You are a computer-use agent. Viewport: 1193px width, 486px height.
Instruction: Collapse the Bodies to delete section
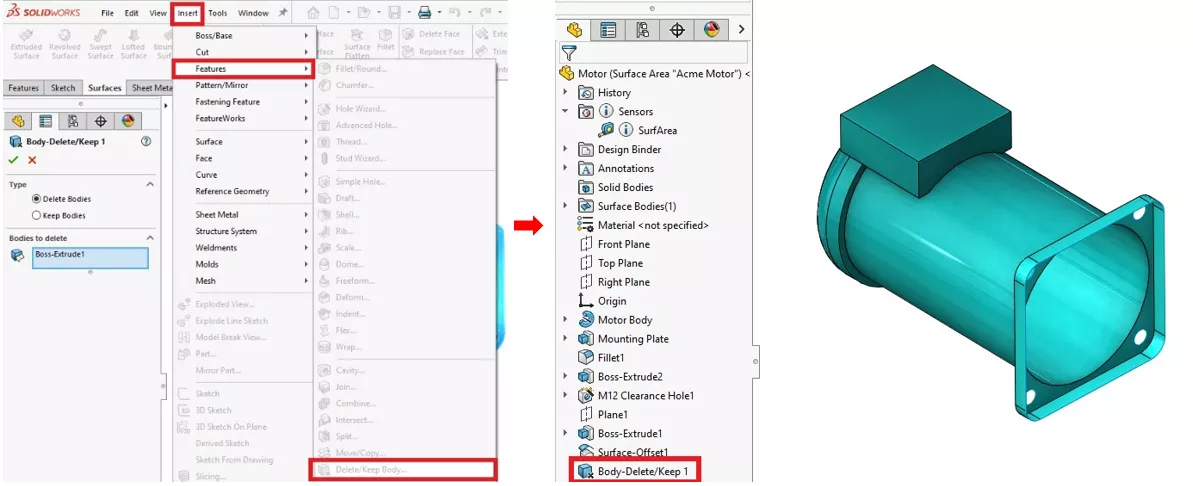pyautogui.click(x=150, y=238)
